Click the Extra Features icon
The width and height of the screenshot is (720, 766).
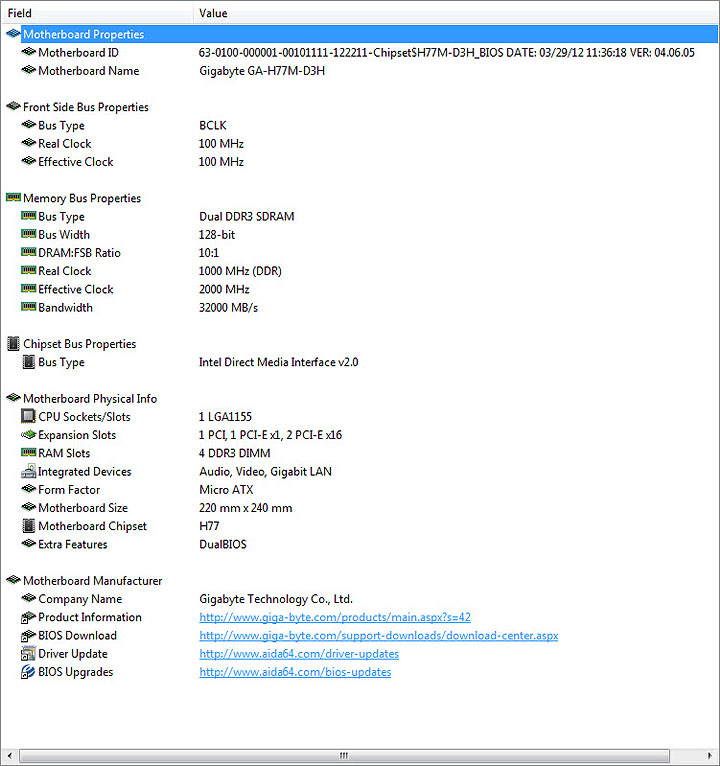pyautogui.click(x=28, y=544)
